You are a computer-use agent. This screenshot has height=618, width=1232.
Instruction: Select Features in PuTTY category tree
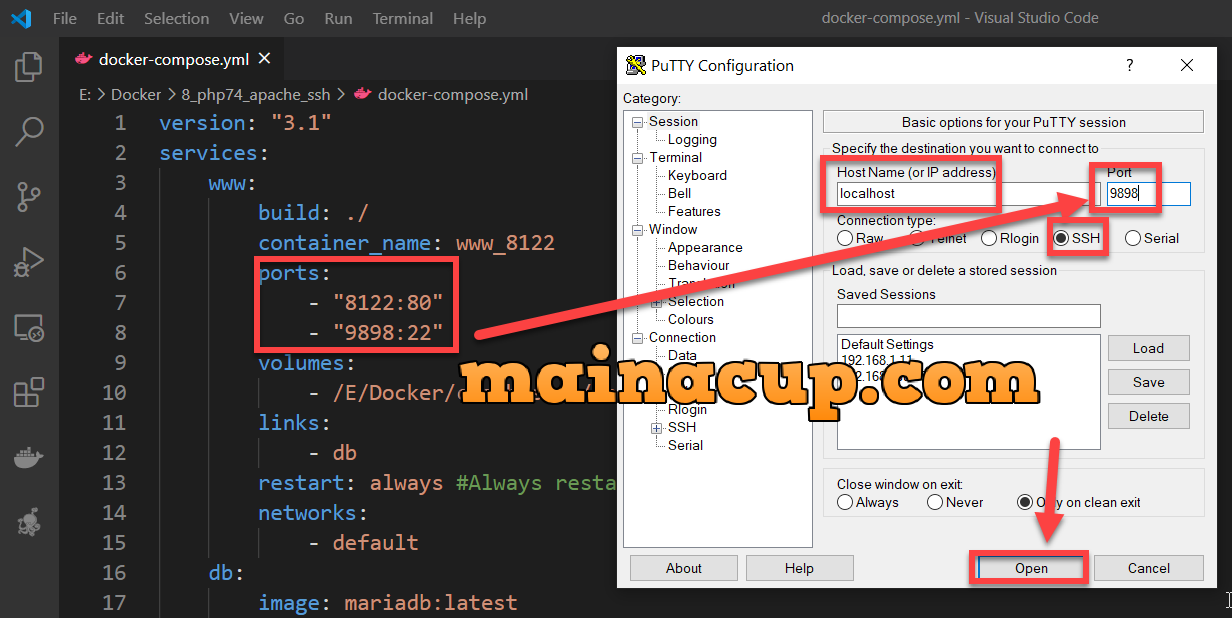[x=694, y=211]
